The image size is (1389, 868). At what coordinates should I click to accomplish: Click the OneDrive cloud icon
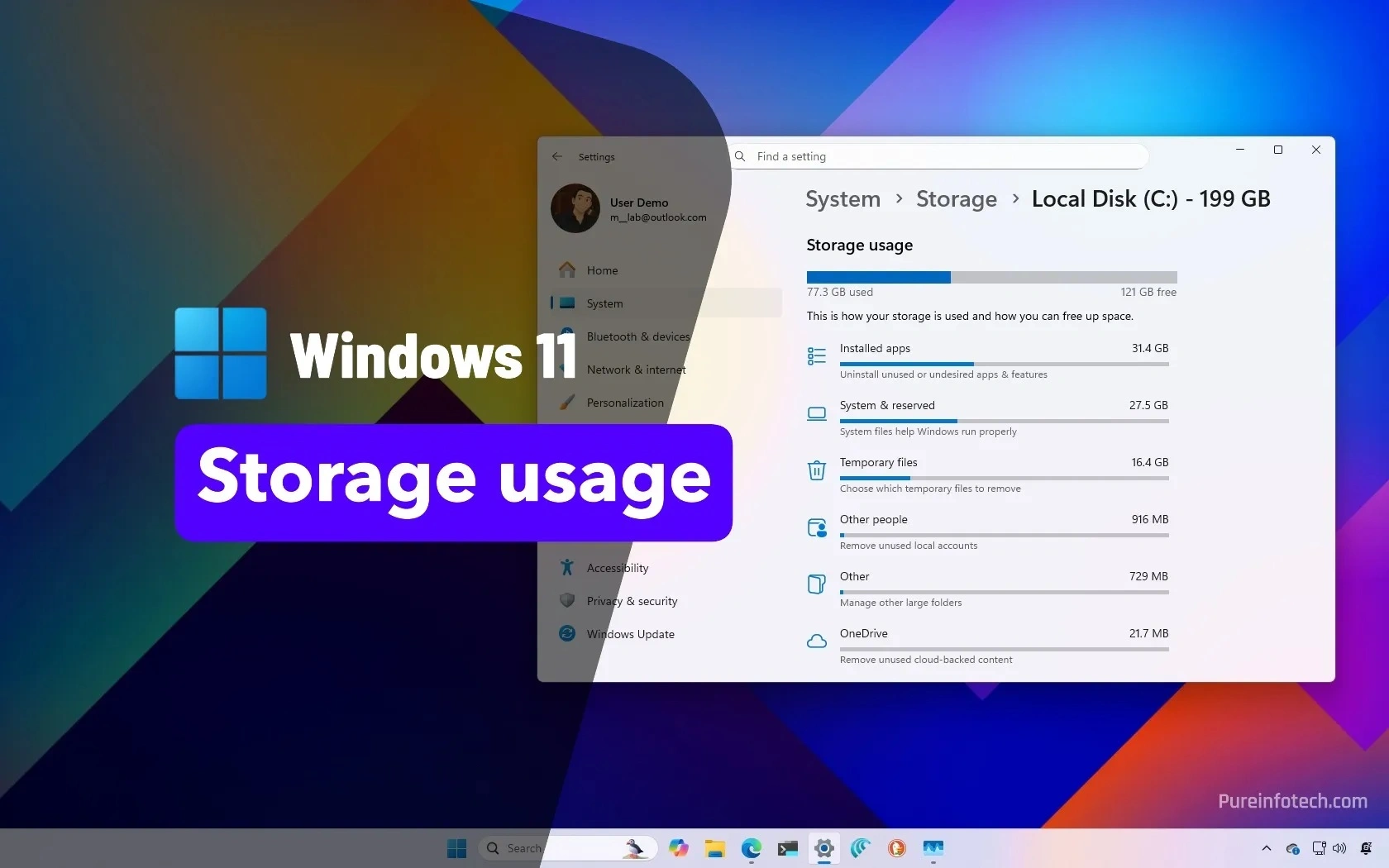(816, 641)
